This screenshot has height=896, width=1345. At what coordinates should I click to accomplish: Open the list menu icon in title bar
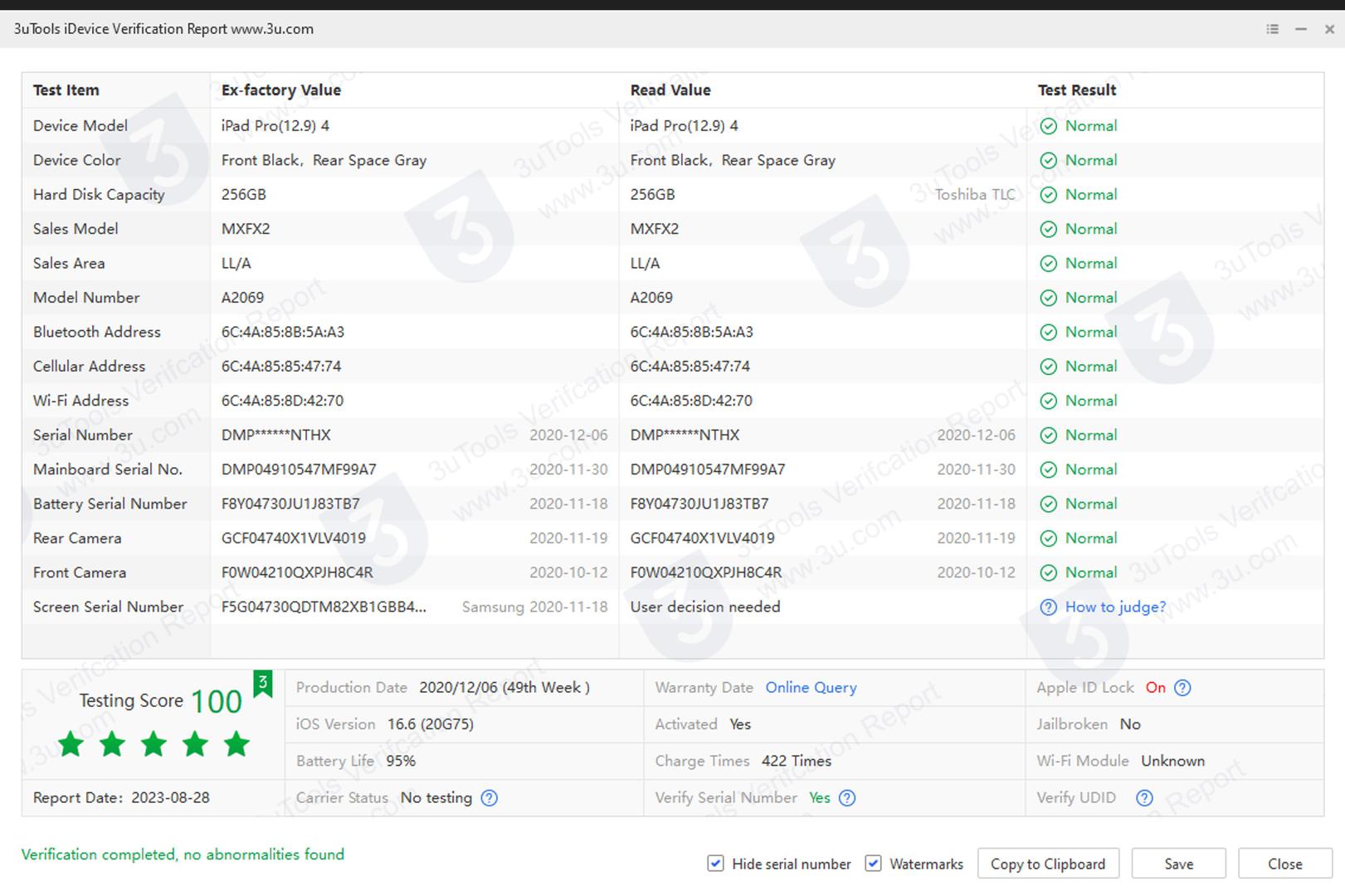click(1272, 29)
